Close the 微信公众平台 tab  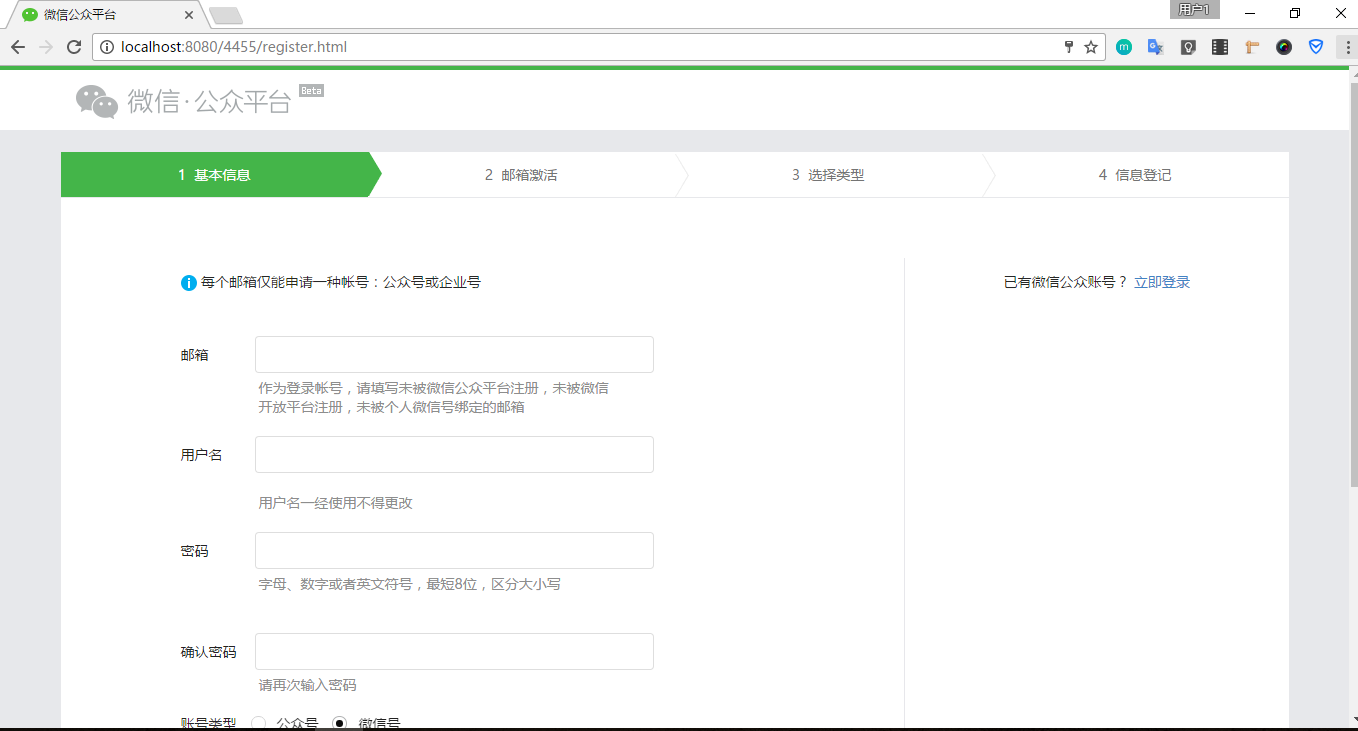coord(191,15)
